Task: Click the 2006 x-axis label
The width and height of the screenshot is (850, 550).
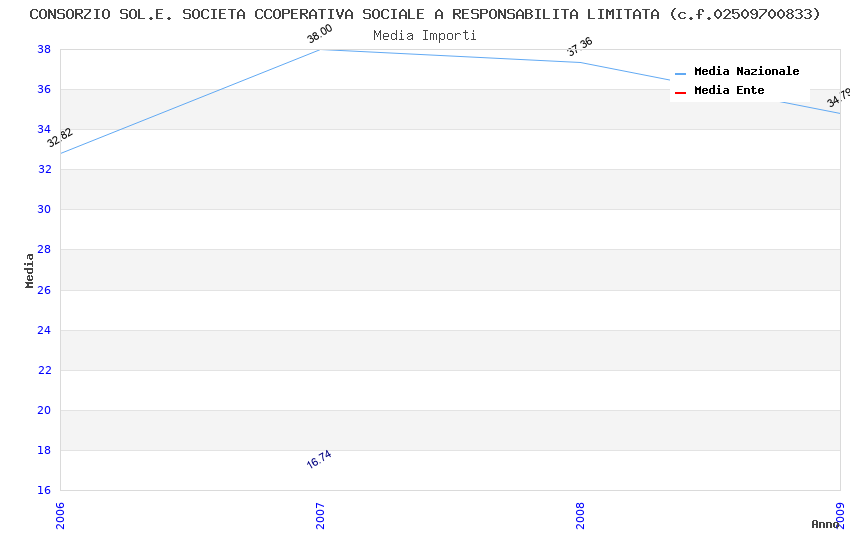Action: 60,515
